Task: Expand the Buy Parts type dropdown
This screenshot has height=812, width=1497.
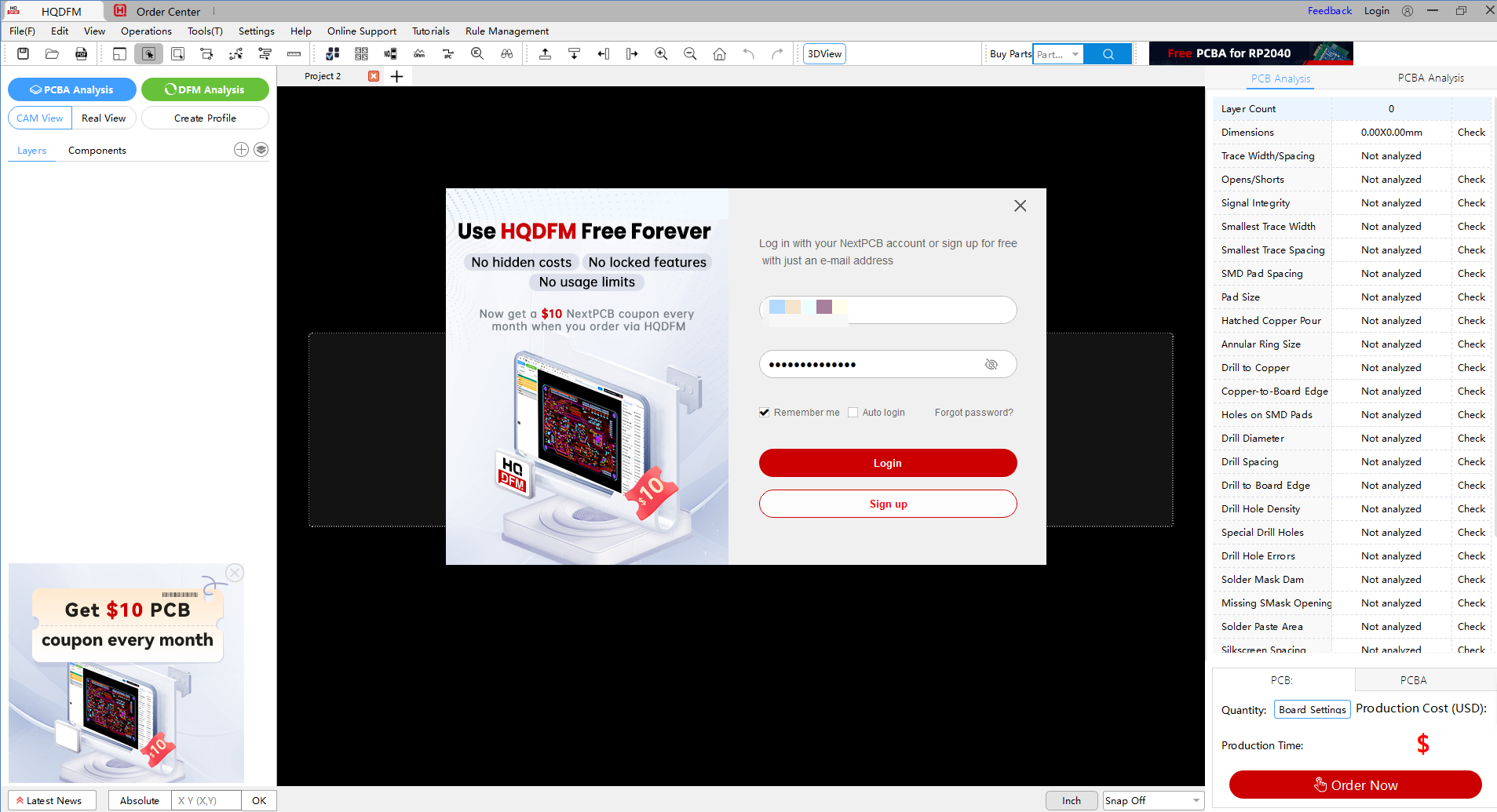Action: pos(1075,54)
